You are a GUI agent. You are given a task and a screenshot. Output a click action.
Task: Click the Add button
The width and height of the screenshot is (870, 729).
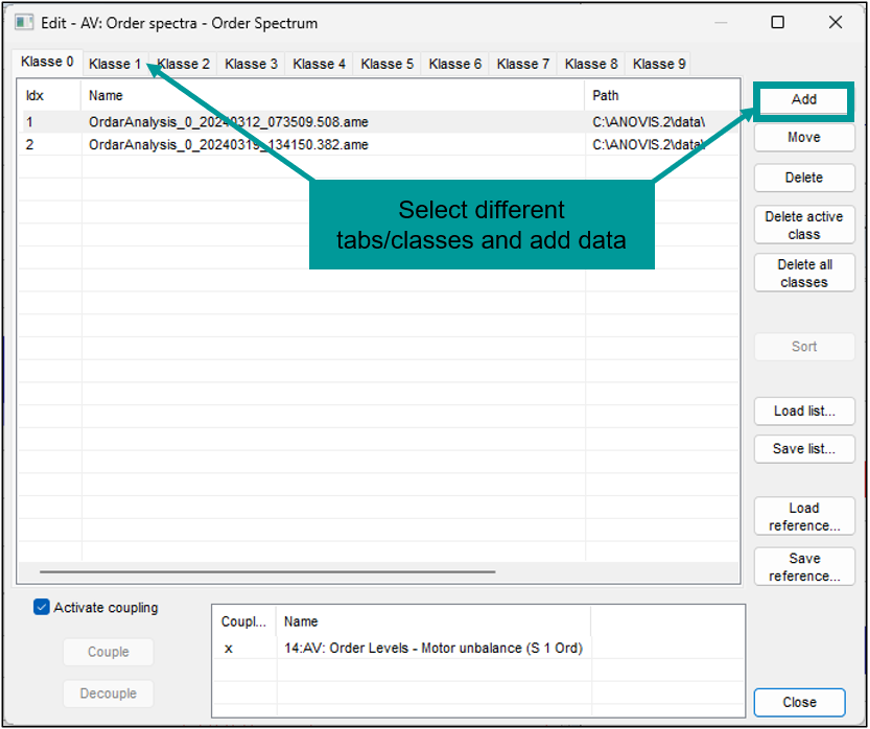pyautogui.click(x=803, y=99)
